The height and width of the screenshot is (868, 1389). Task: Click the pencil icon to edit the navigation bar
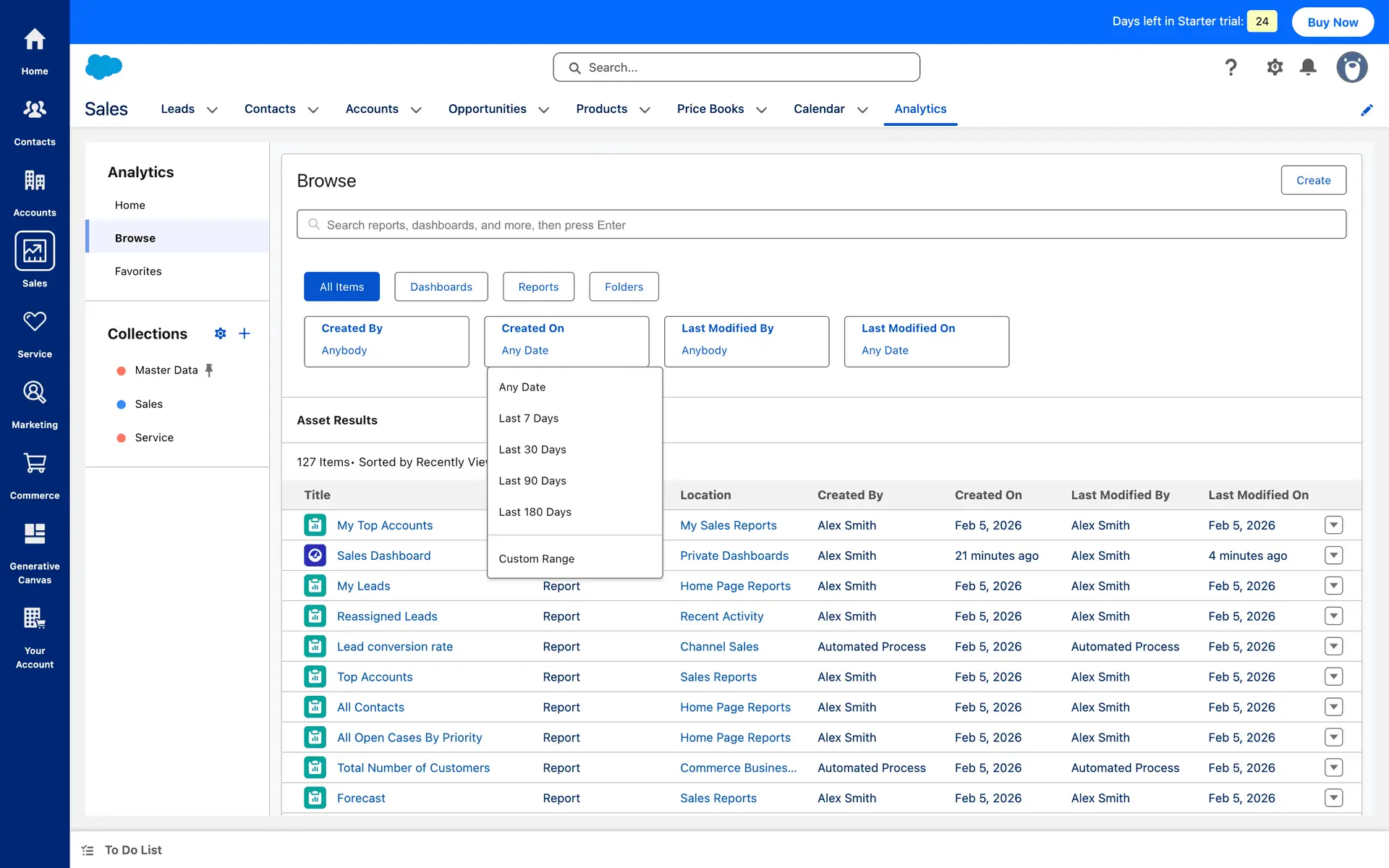point(1367,110)
